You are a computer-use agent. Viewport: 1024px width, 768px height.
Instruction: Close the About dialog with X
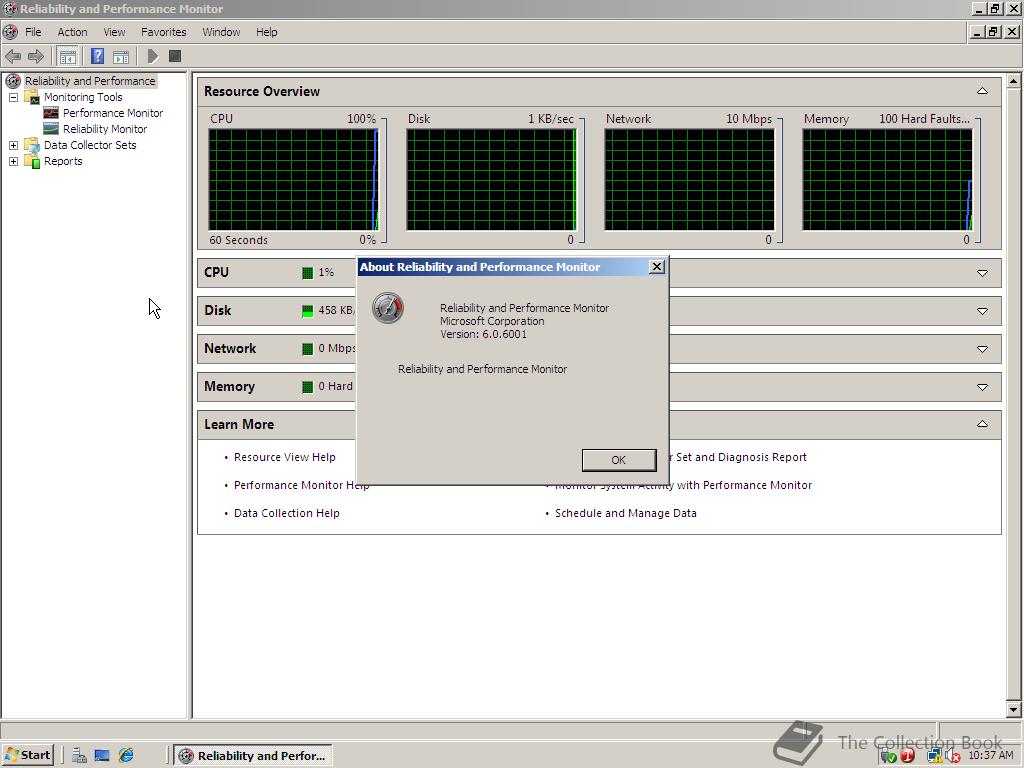[657, 266]
